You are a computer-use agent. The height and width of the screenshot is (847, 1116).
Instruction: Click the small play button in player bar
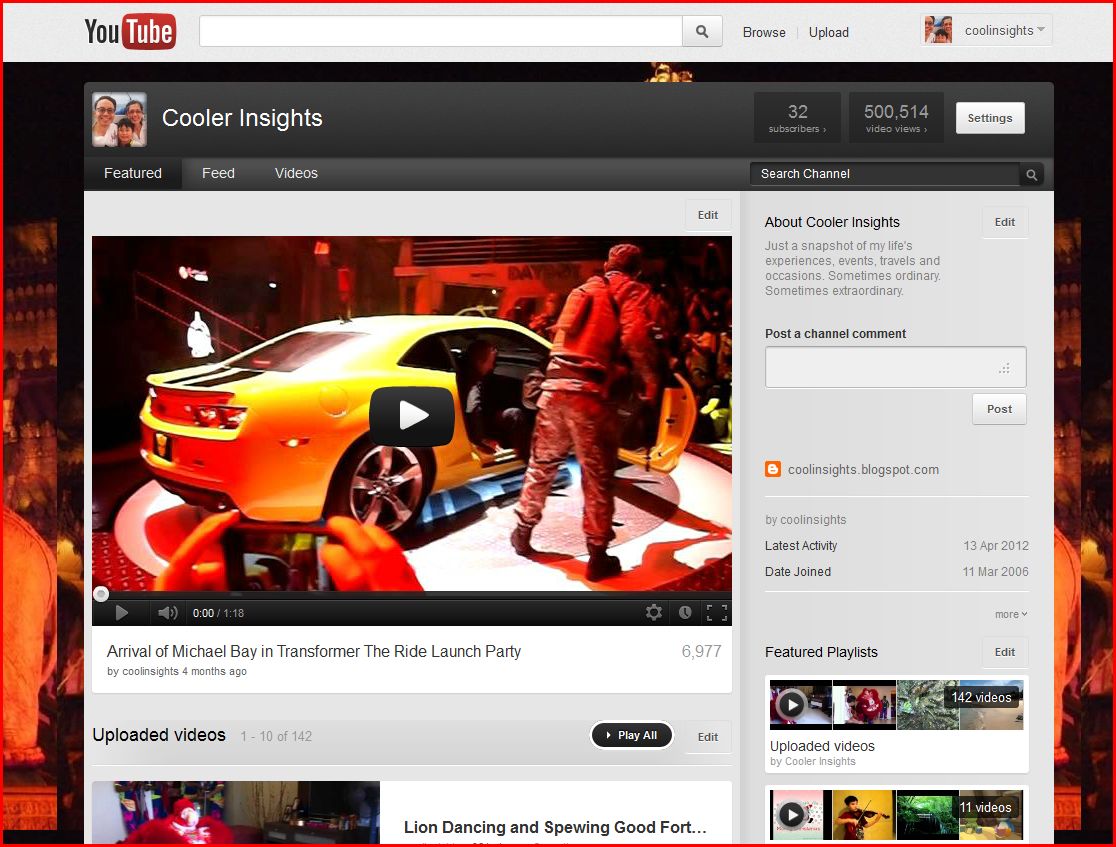pyautogui.click(x=122, y=613)
